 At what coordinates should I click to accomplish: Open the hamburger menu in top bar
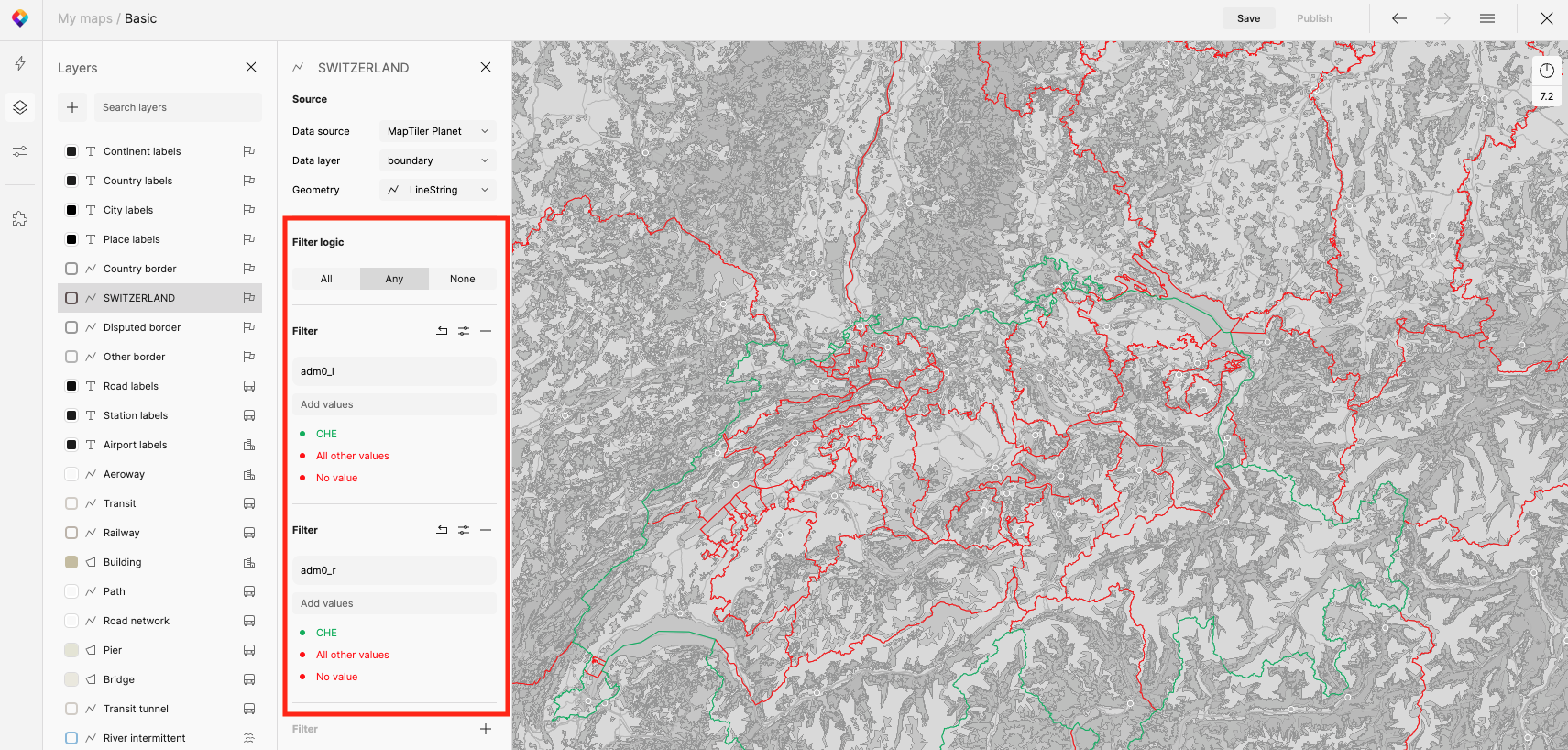coord(1487,18)
